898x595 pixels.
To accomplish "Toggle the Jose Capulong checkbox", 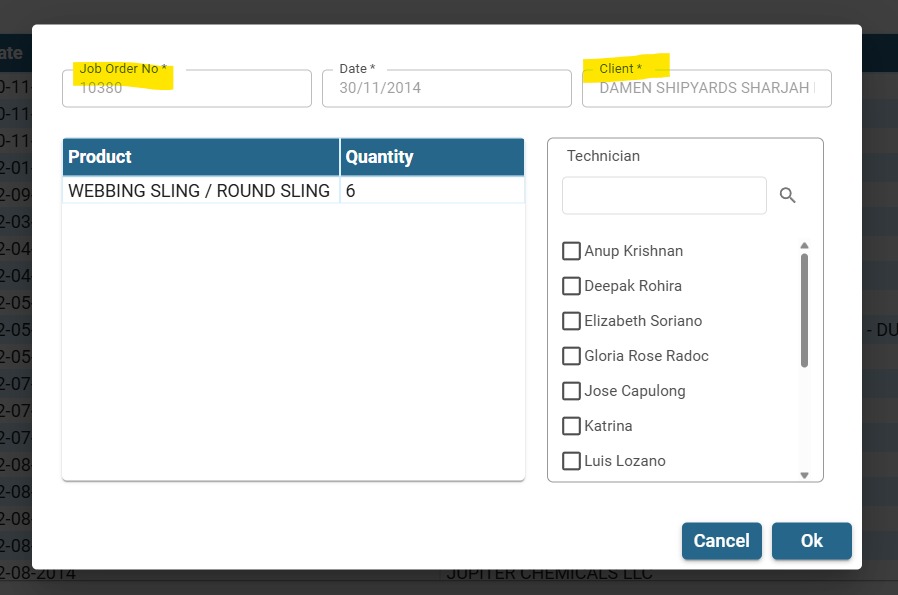I will pyautogui.click(x=571, y=391).
